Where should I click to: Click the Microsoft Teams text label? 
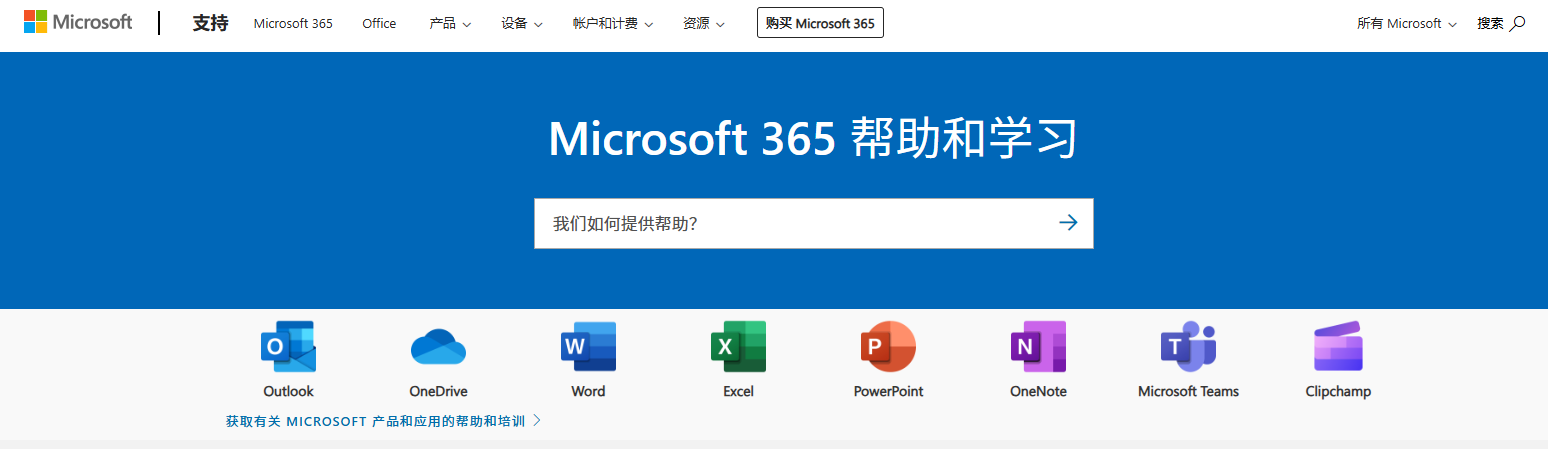1188,391
